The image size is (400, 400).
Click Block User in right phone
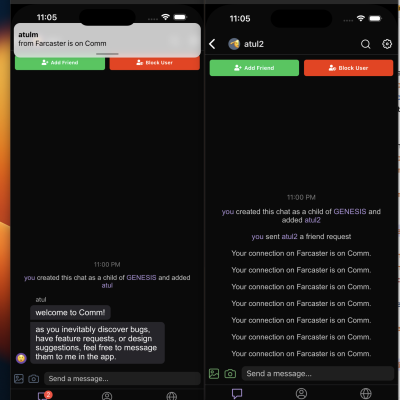point(349,68)
